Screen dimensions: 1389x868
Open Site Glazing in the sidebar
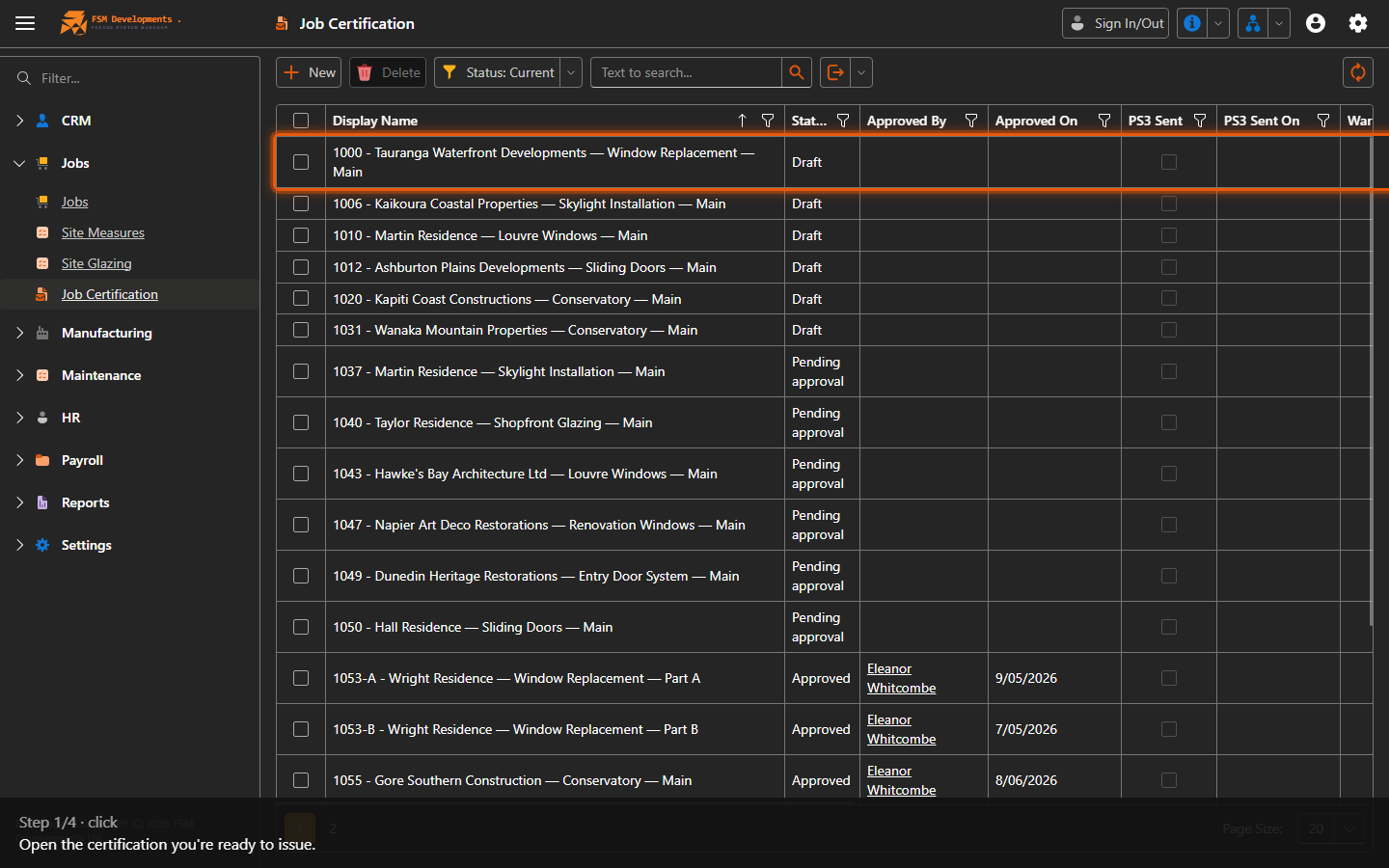(96, 263)
